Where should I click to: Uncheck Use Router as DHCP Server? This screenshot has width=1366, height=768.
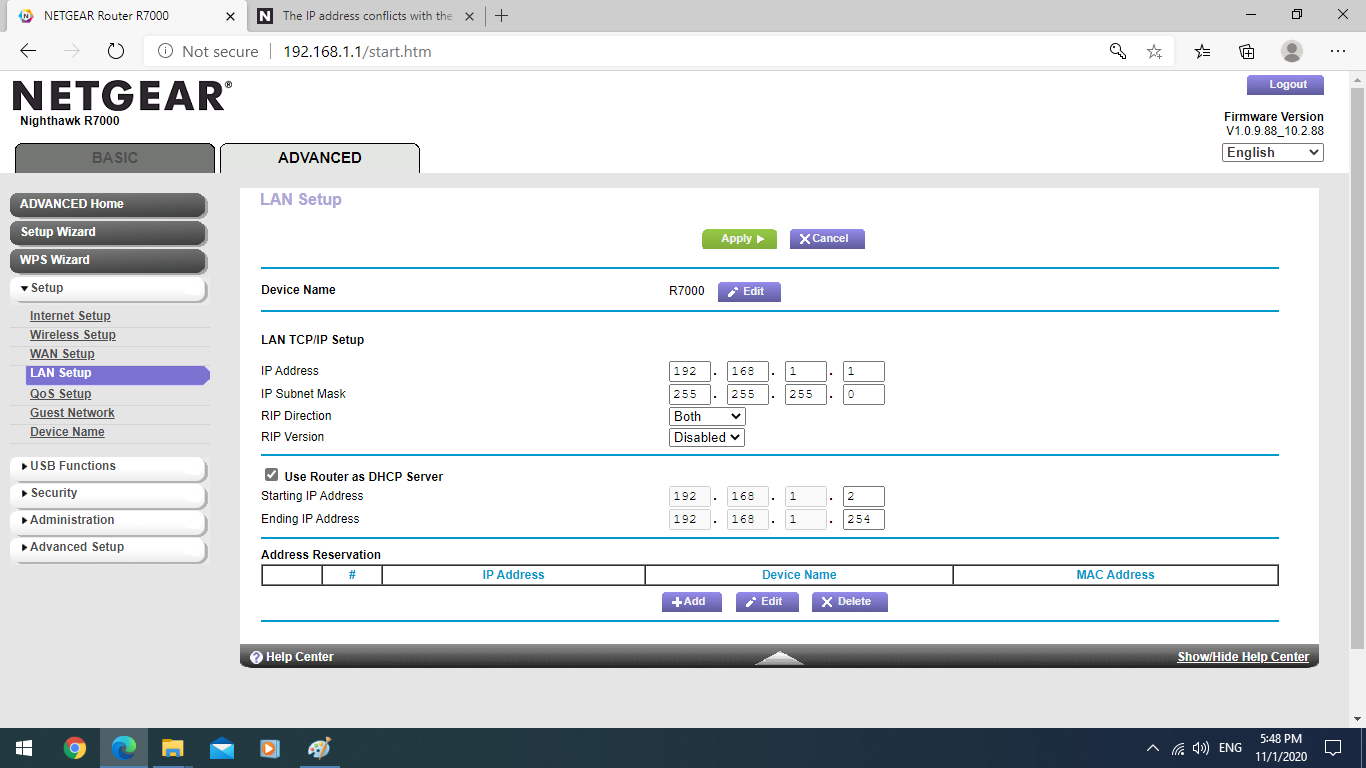coord(269,476)
